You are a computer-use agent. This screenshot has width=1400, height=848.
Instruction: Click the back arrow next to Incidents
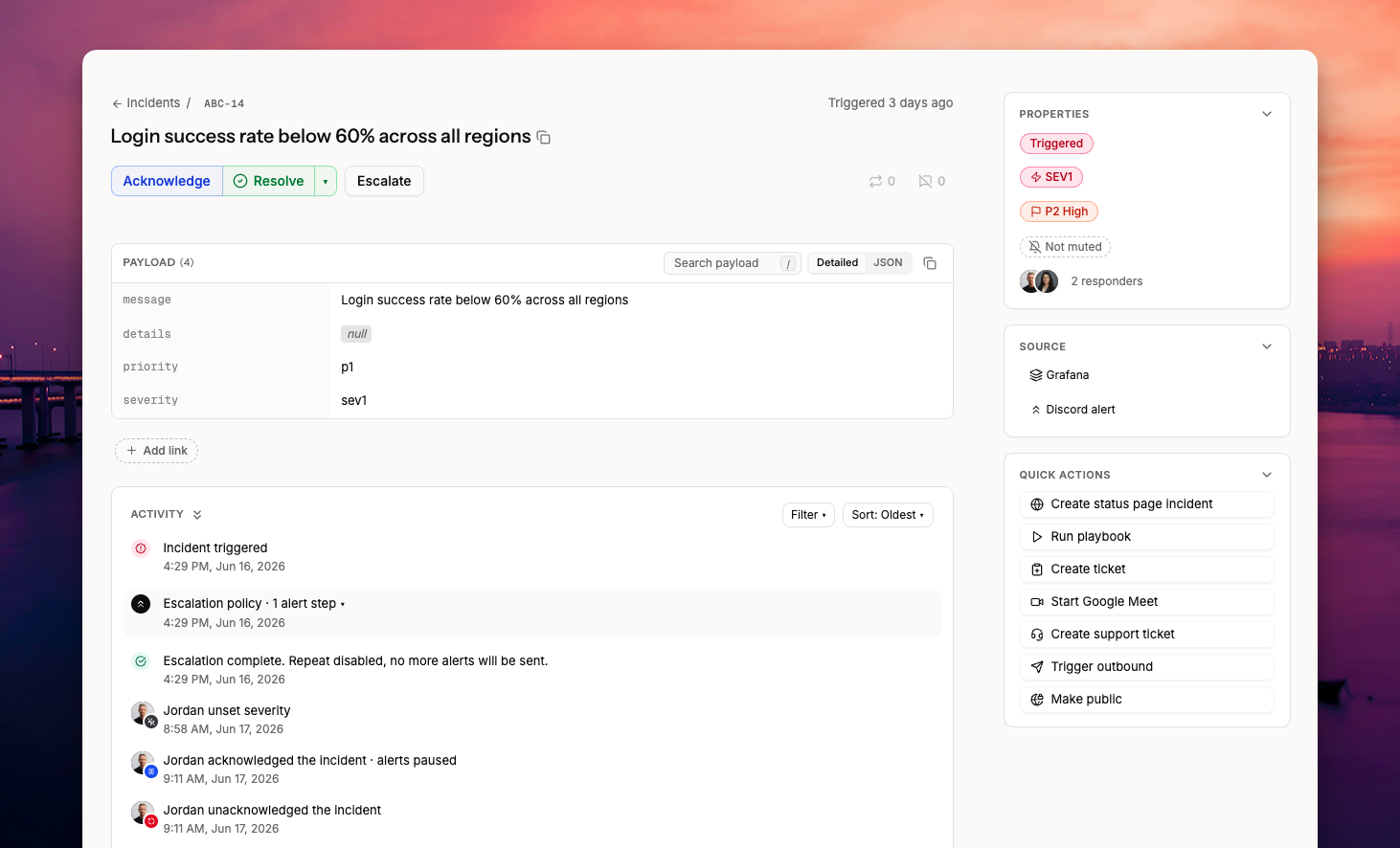pos(117,103)
